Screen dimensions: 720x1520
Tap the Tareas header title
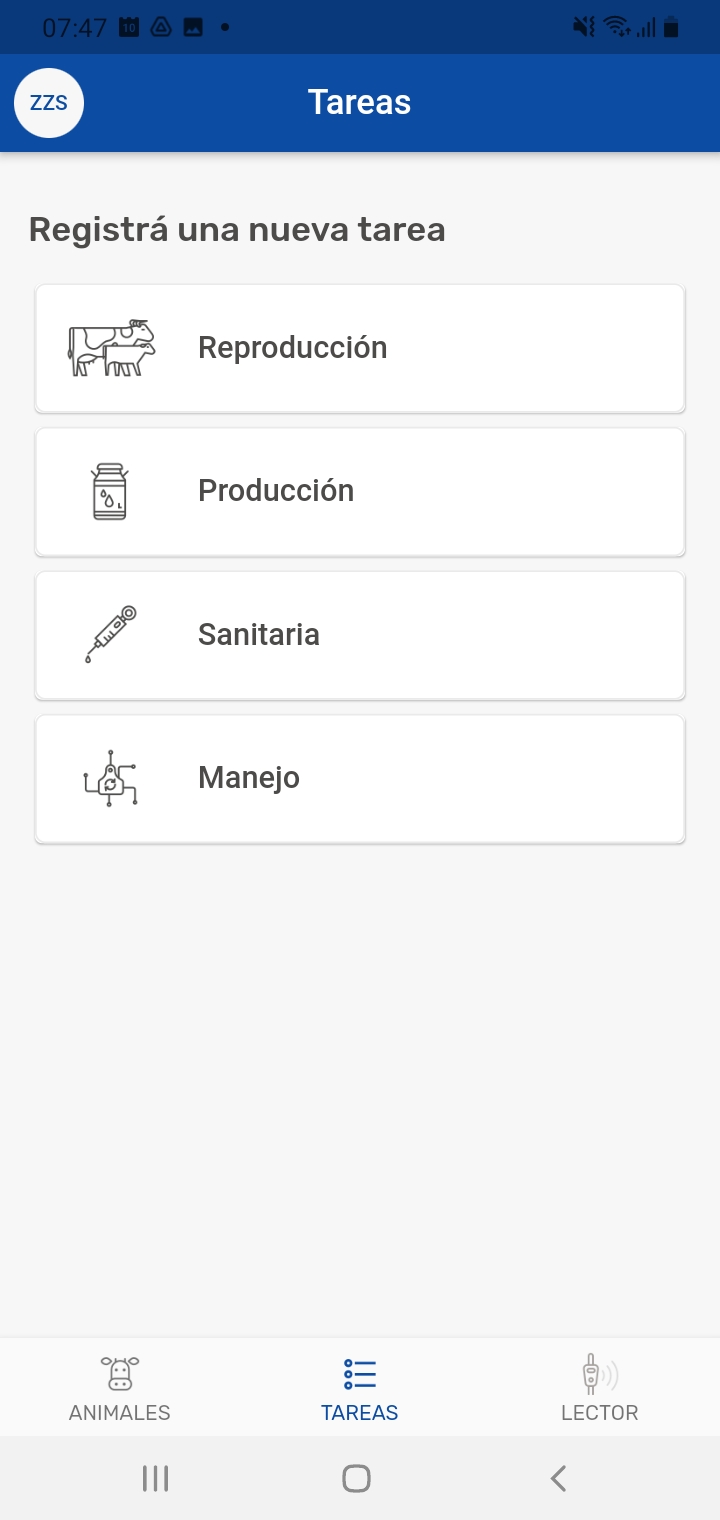tap(359, 102)
